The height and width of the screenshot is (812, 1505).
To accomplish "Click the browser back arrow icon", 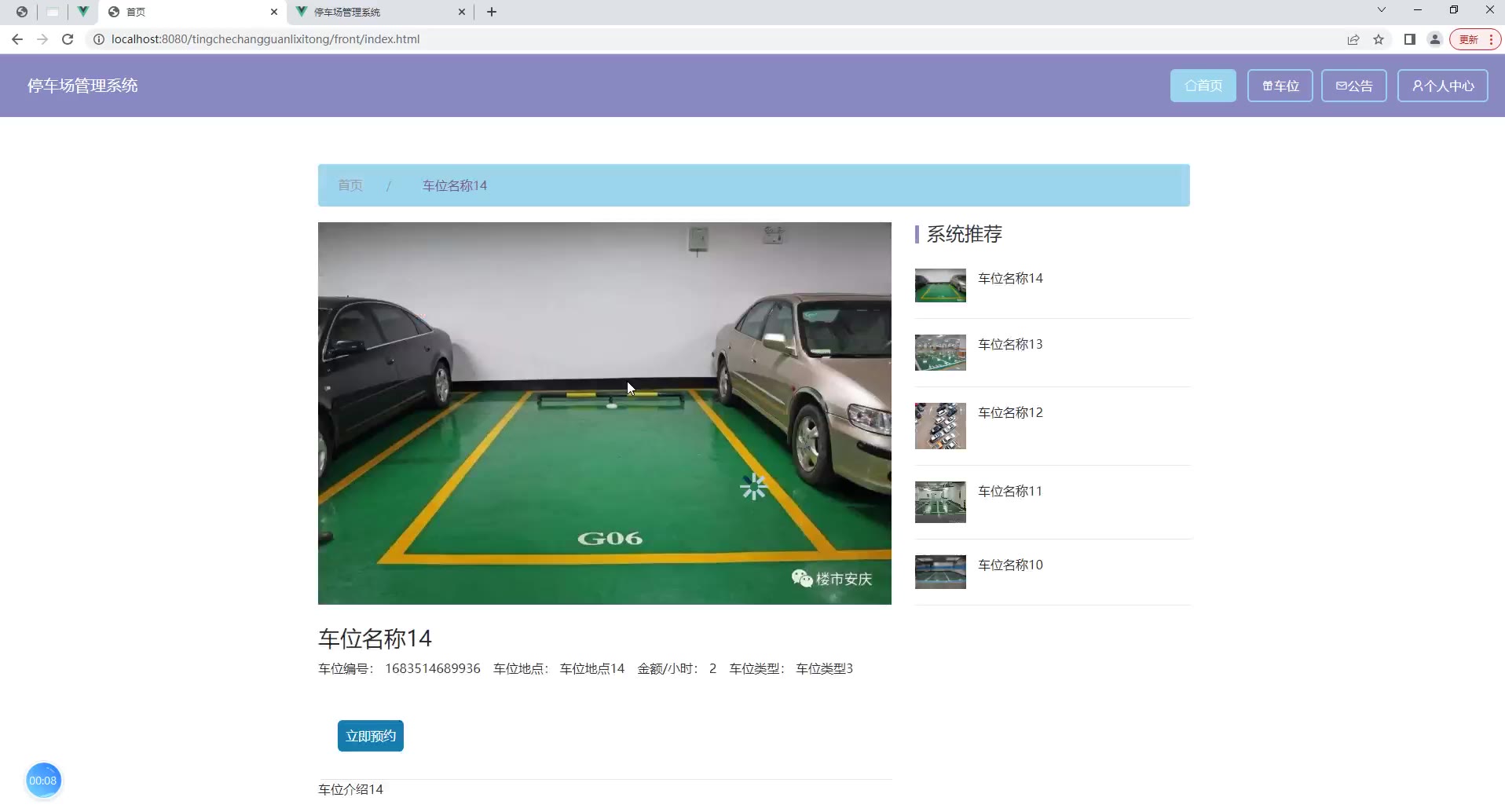I will (x=17, y=39).
